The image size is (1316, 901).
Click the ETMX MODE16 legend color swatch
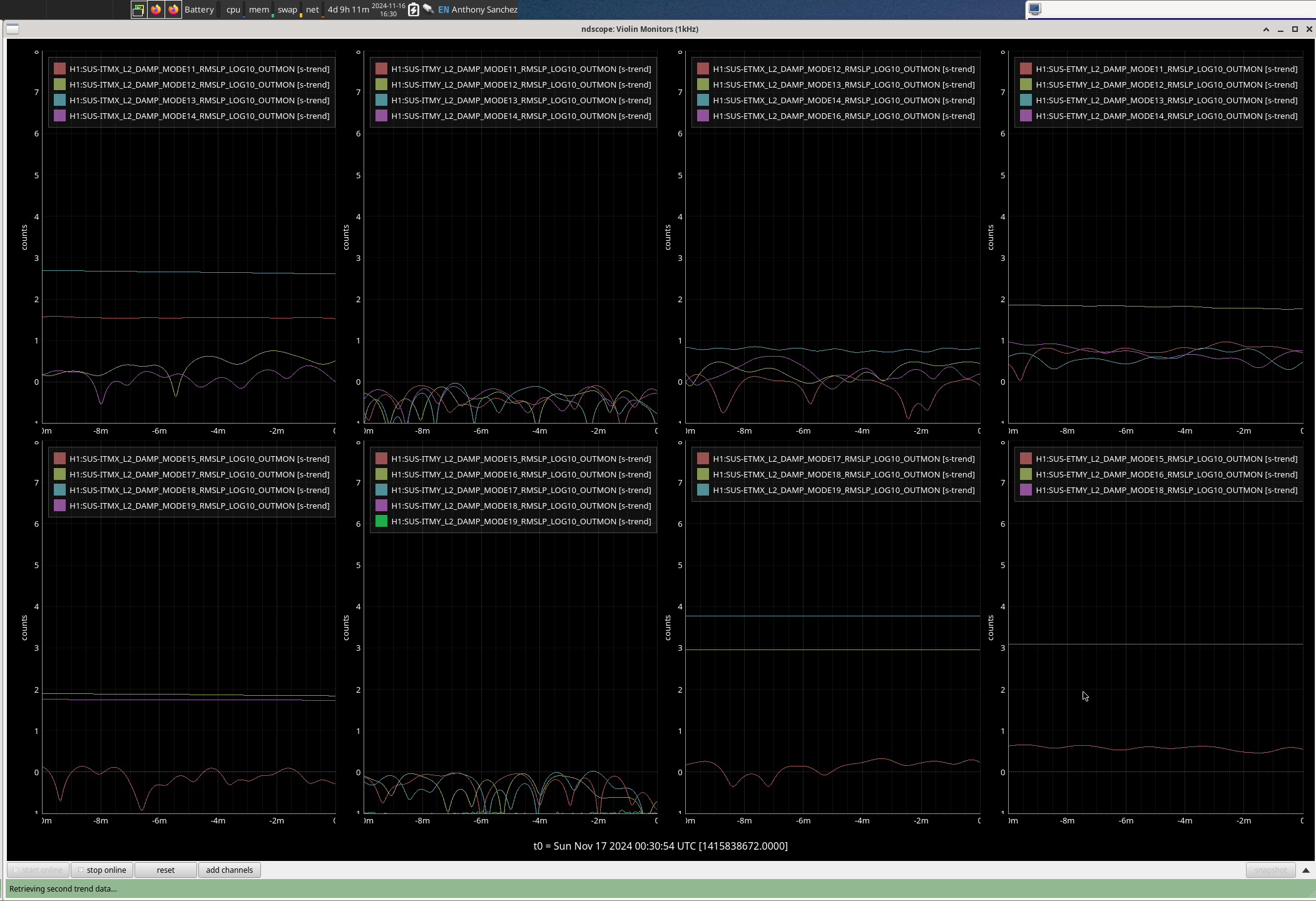[x=703, y=116]
